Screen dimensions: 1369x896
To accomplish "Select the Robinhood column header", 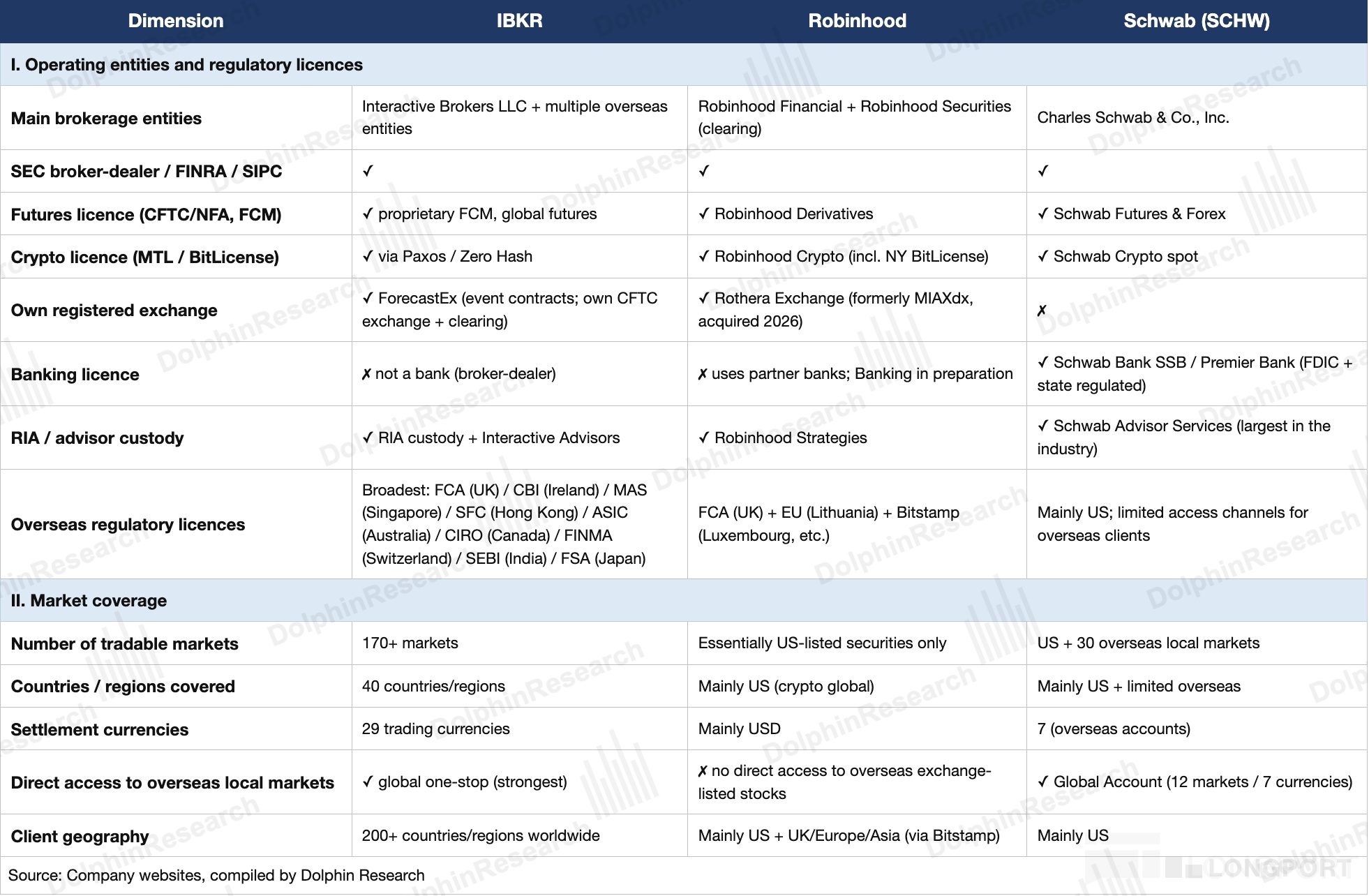I will click(857, 21).
